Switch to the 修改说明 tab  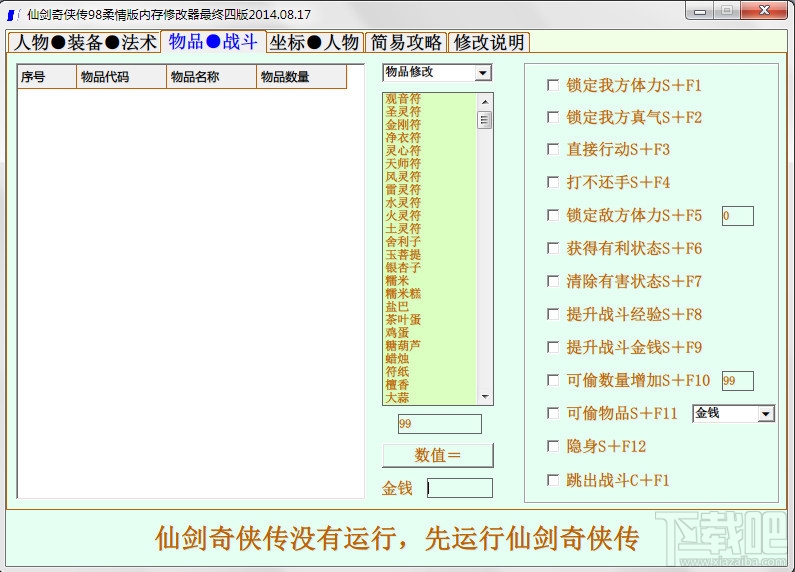[x=489, y=42]
